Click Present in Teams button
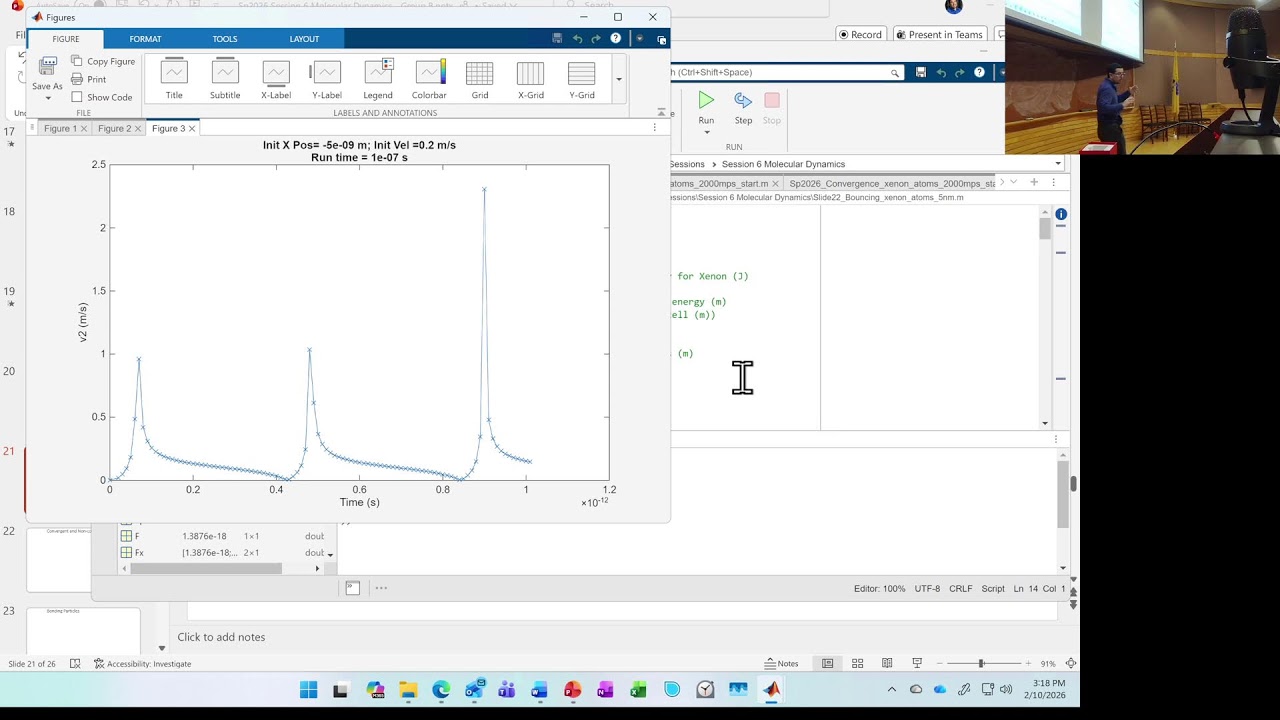Viewport: 1280px width, 720px height. click(939, 34)
